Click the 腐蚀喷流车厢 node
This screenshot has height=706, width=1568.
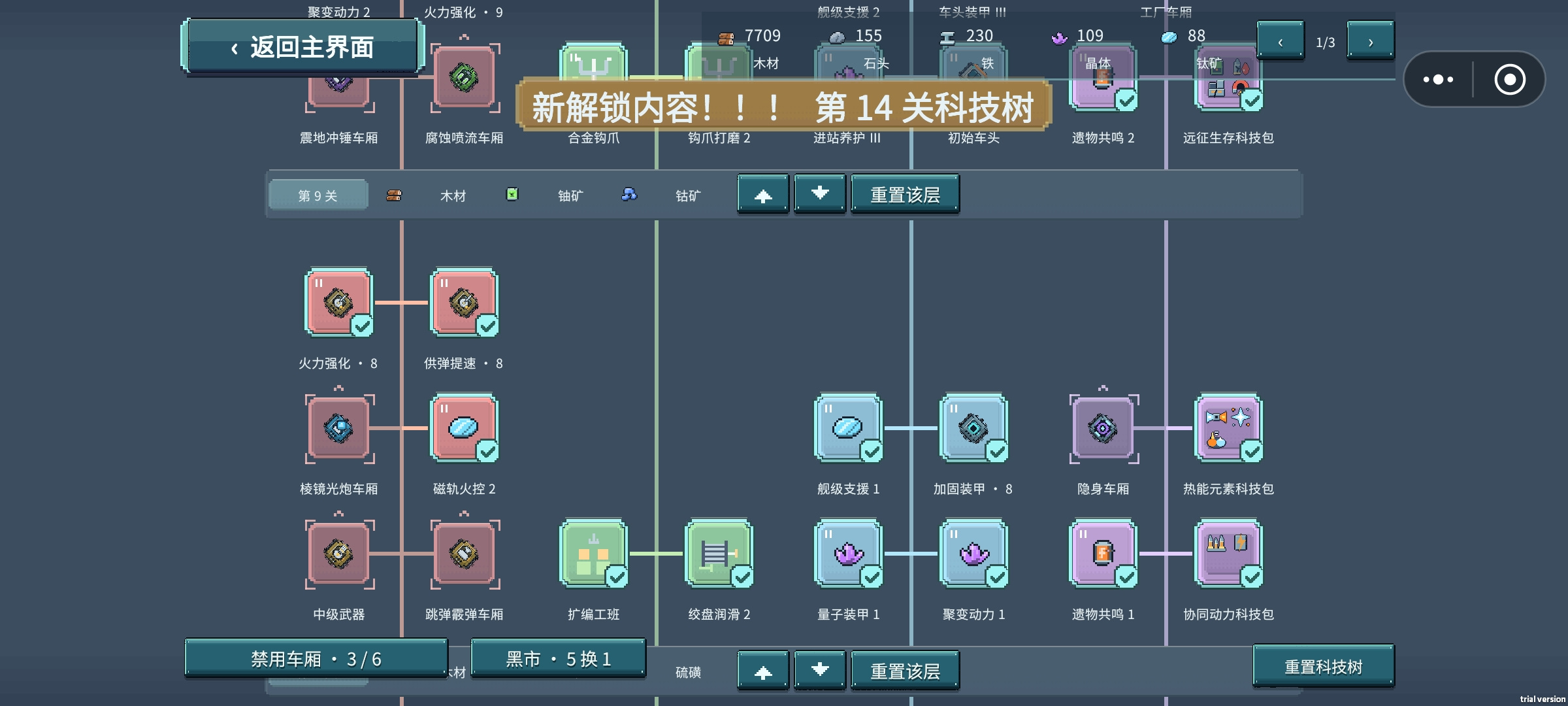point(464,78)
